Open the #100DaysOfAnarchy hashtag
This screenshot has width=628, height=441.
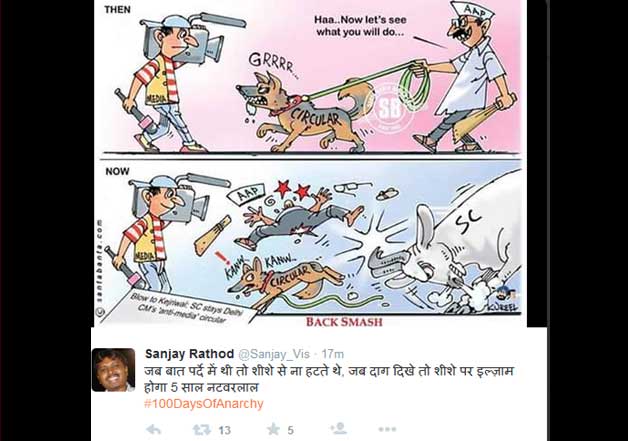click(x=204, y=403)
